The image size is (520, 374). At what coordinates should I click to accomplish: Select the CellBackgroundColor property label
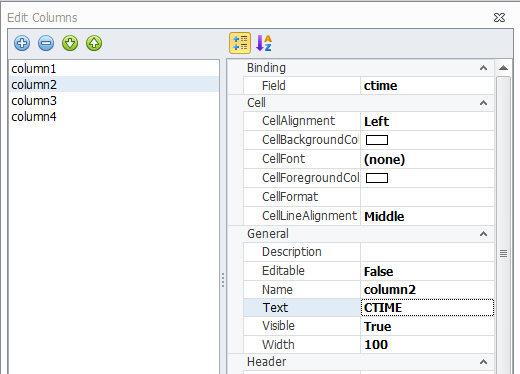[310, 140]
